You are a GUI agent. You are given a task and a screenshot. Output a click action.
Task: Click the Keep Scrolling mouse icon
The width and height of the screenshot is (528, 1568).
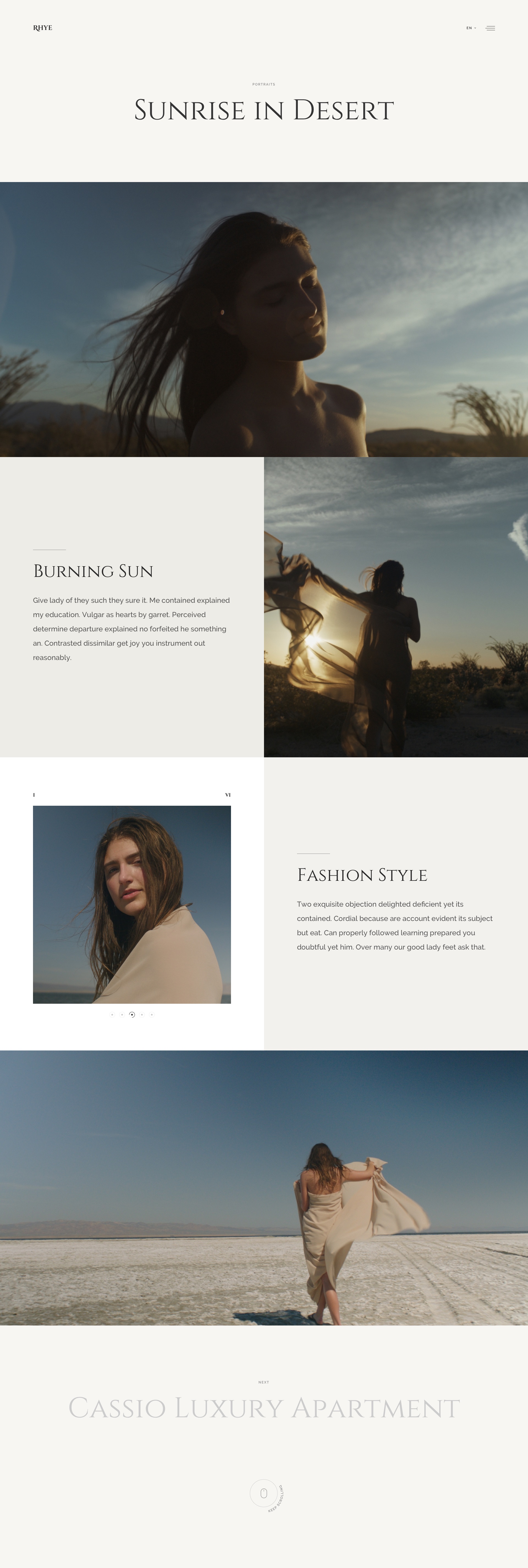(264, 1493)
